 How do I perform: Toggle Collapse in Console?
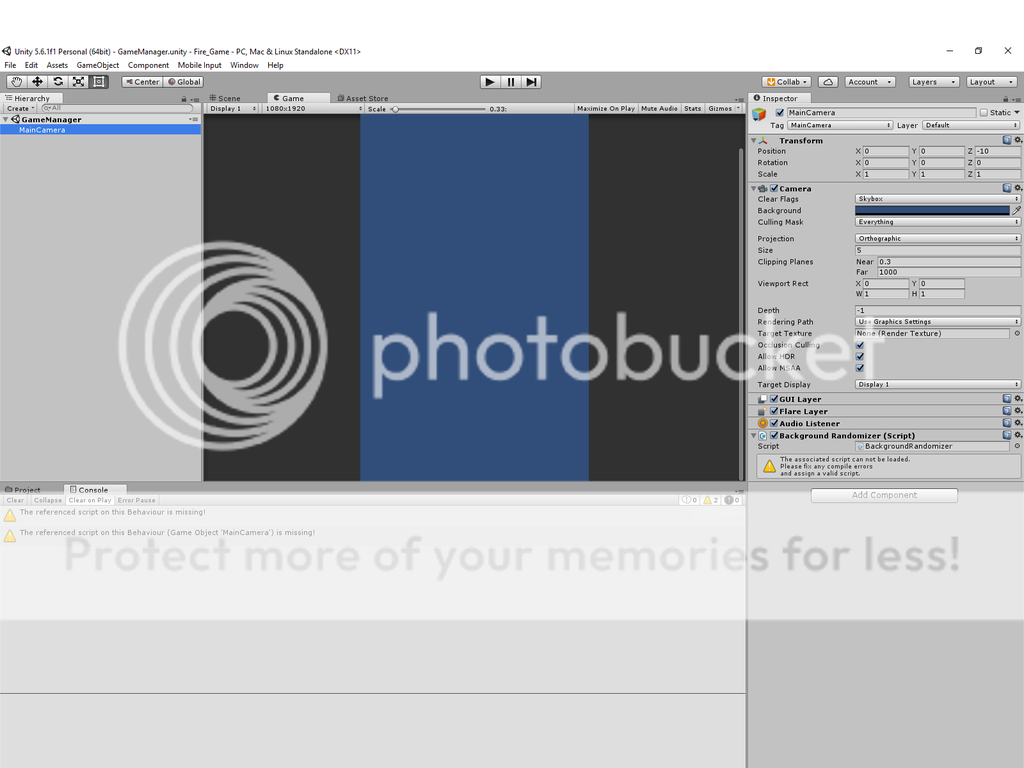(48, 500)
